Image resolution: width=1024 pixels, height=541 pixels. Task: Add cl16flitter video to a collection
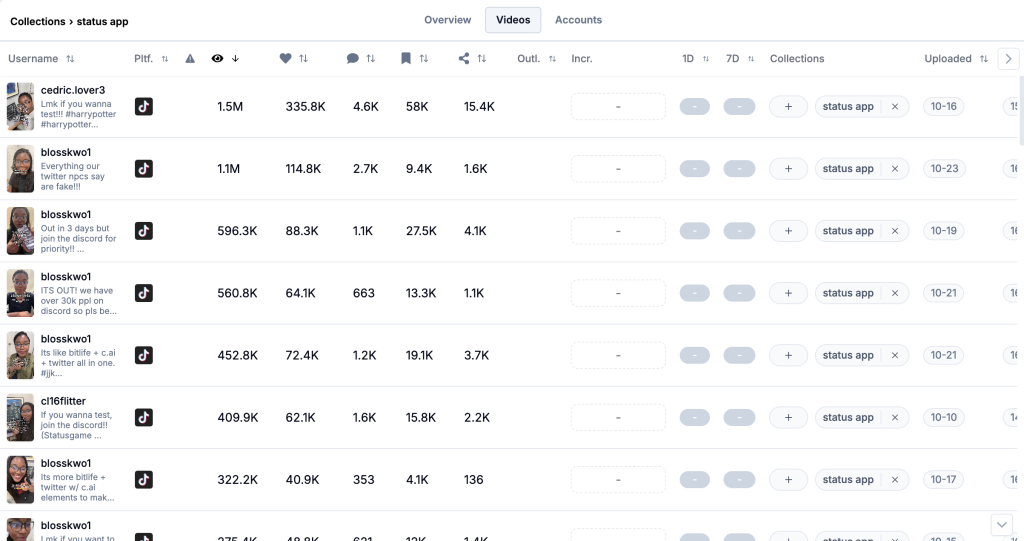[788, 417]
